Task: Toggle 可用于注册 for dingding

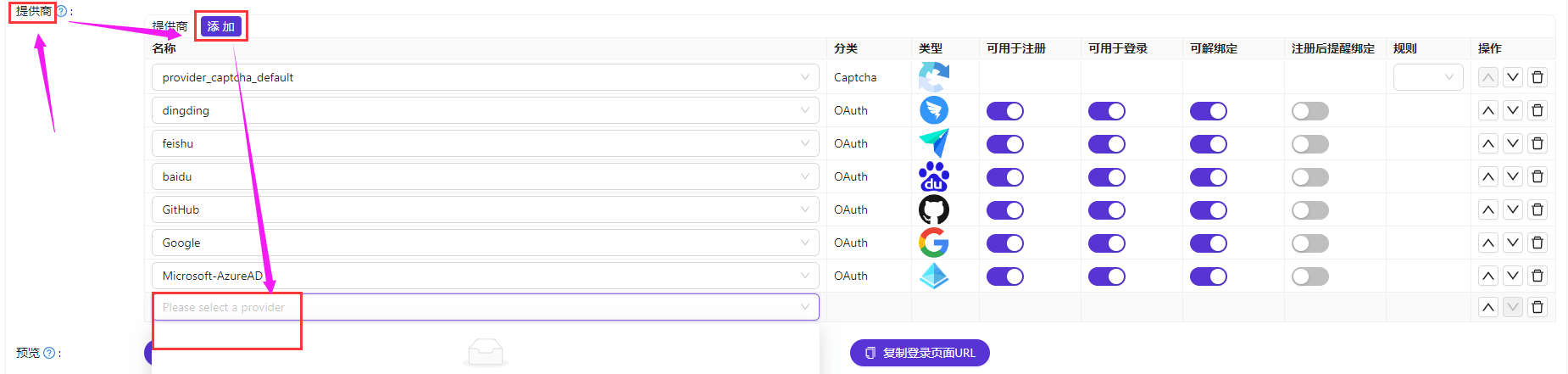Action: [1005, 111]
